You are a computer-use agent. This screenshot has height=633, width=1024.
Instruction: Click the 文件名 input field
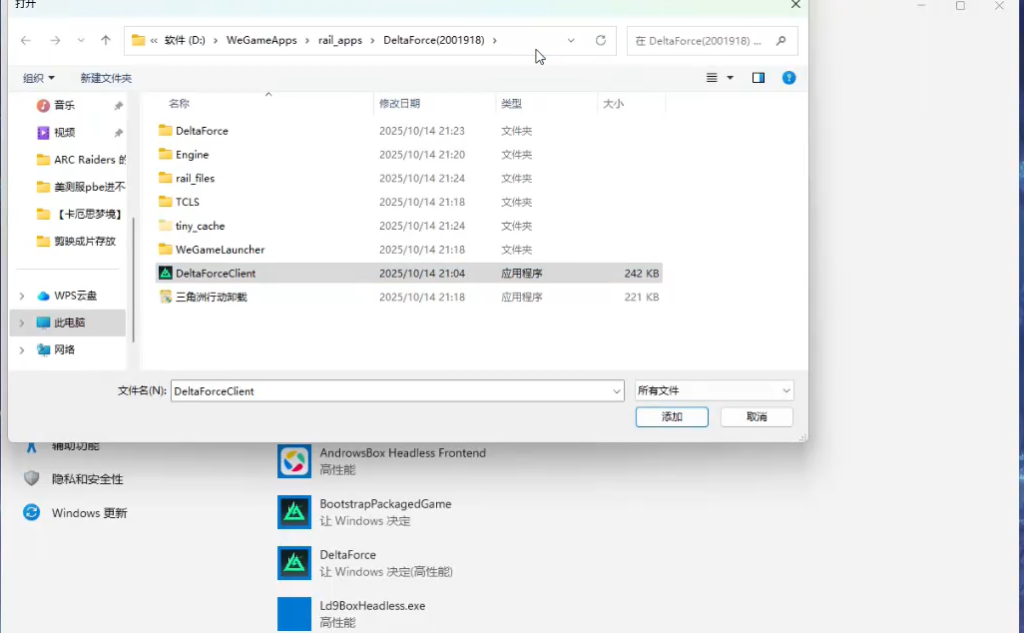tap(390, 391)
